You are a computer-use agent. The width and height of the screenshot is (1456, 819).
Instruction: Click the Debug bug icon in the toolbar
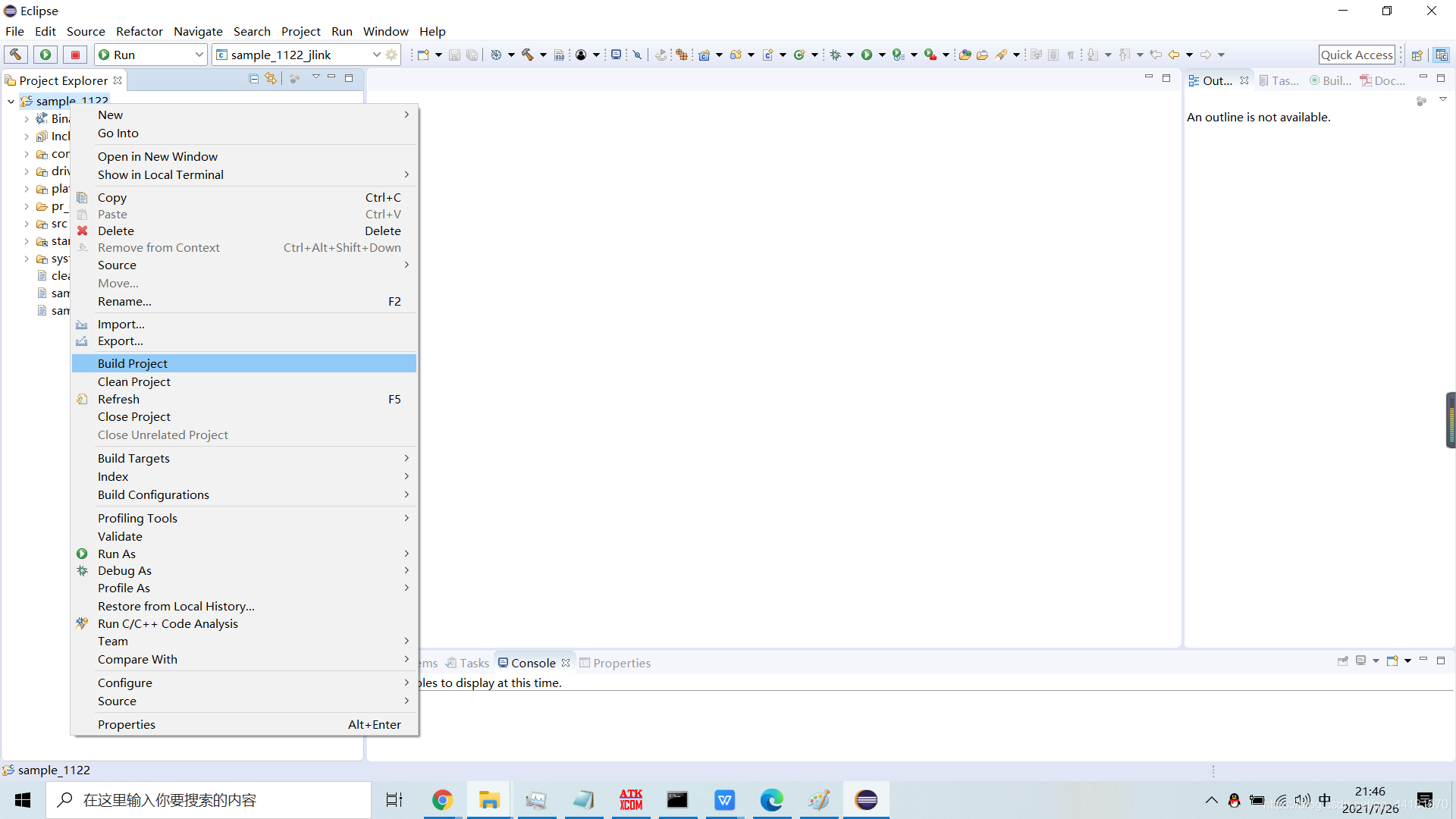(x=835, y=55)
